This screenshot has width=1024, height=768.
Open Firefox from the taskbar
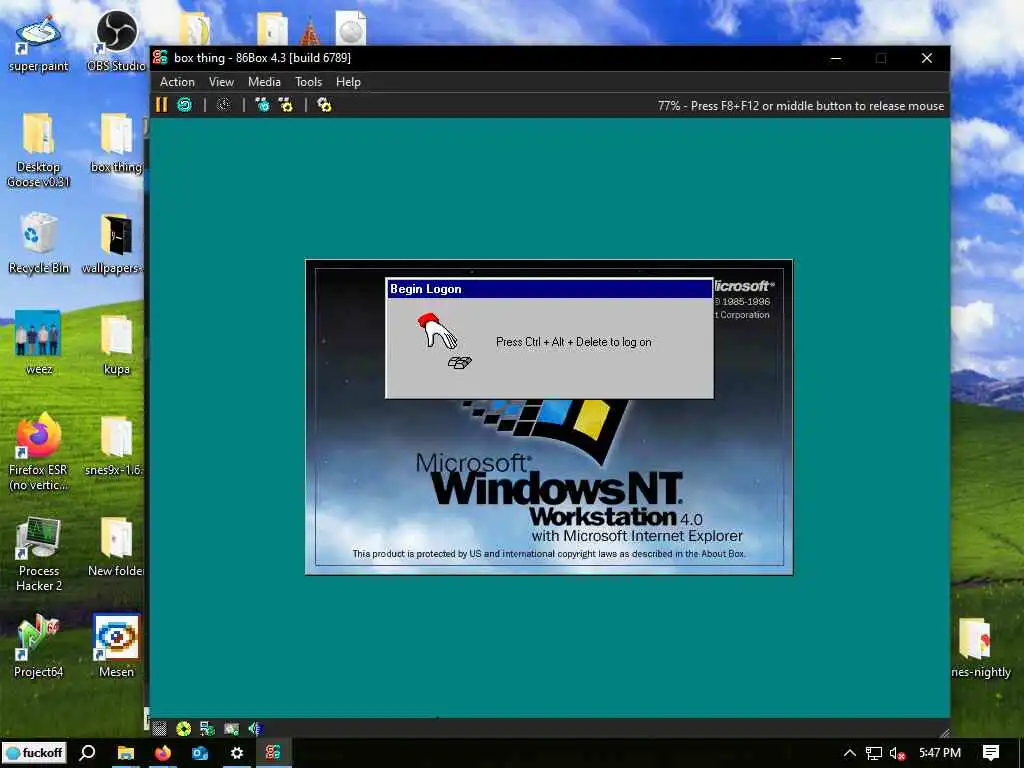(x=163, y=753)
